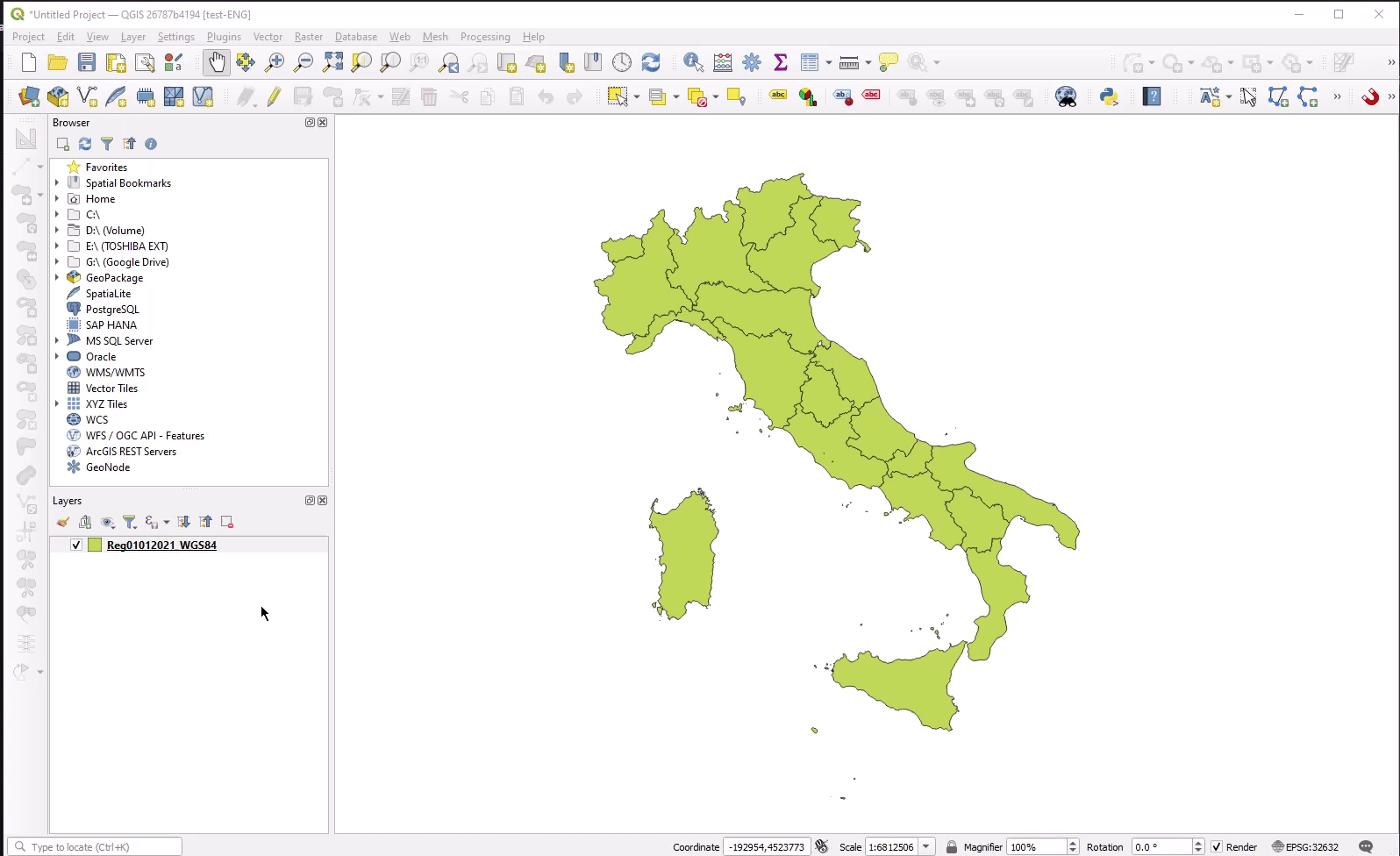Expand the XYZ Tiles browser entry
Image resolution: width=1400 pixels, height=856 pixels.
(x=58, y=404)
